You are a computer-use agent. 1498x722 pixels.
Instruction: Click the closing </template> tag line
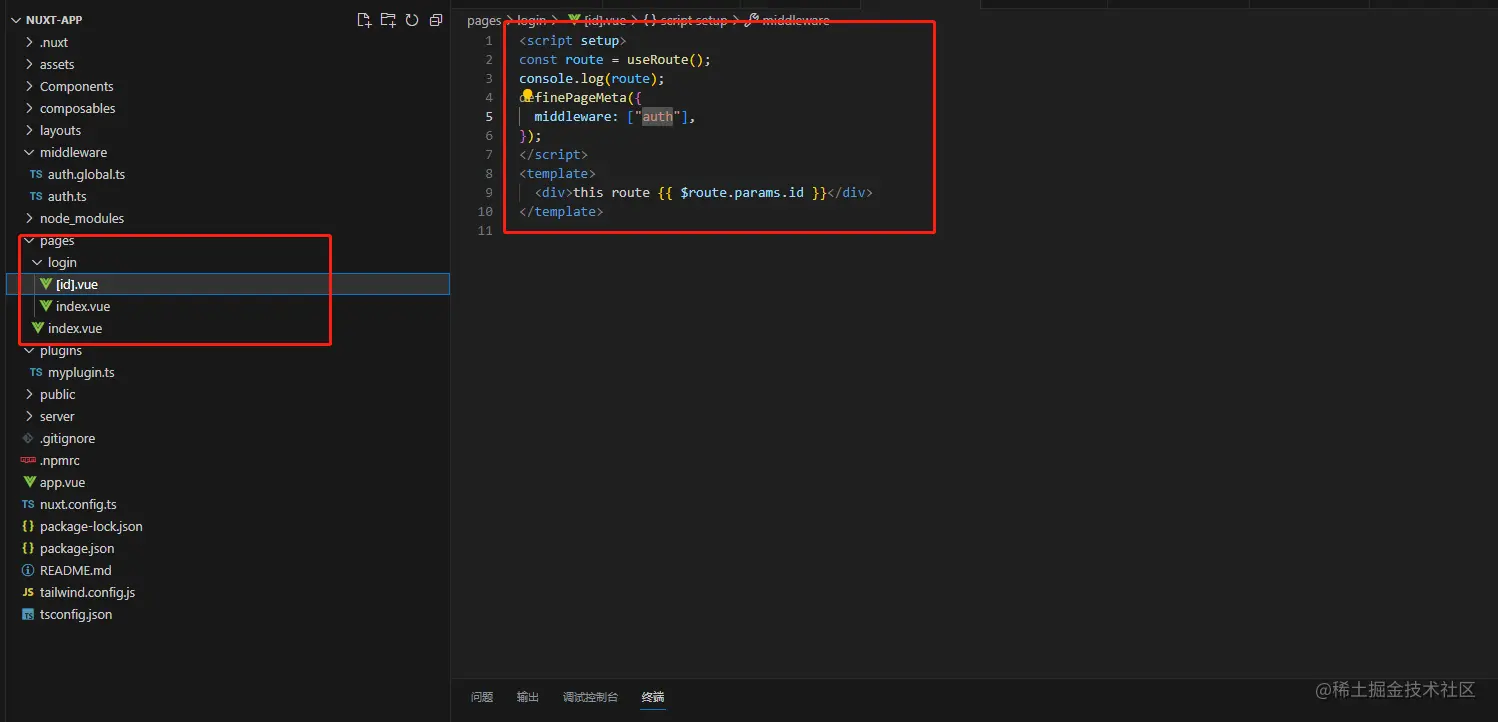pos(561,211)
